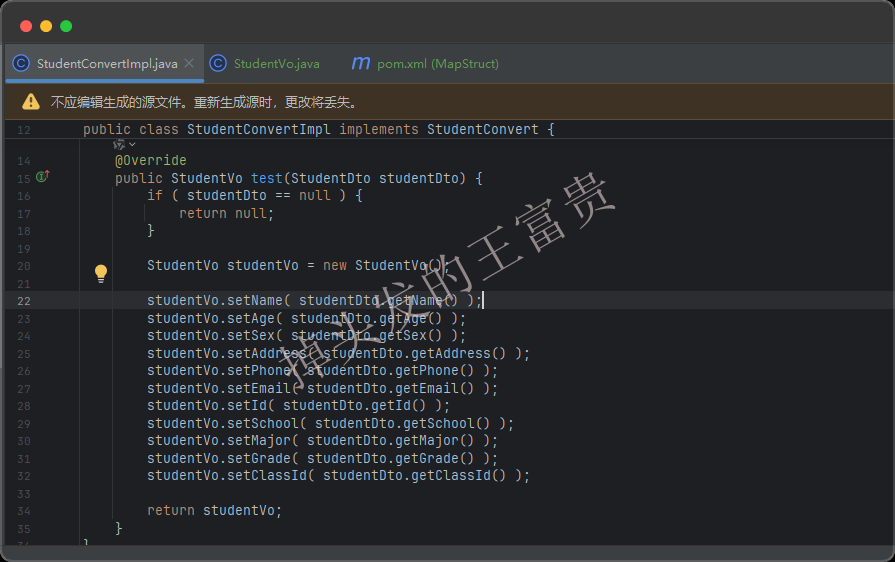
Task: Click the generated source file warning message
Action: click(205, 102)
